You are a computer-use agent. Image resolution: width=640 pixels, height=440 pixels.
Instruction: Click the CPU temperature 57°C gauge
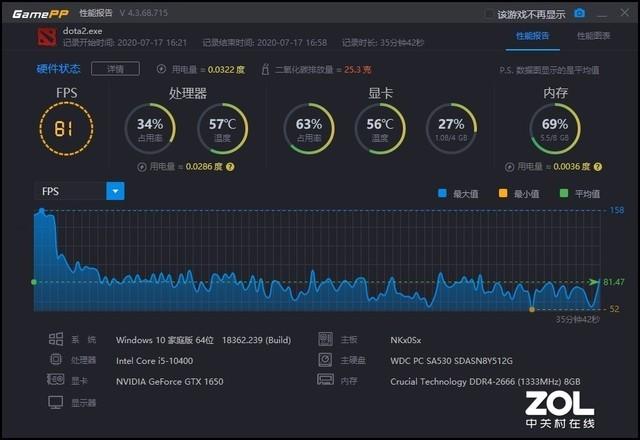tap(222, 129)
